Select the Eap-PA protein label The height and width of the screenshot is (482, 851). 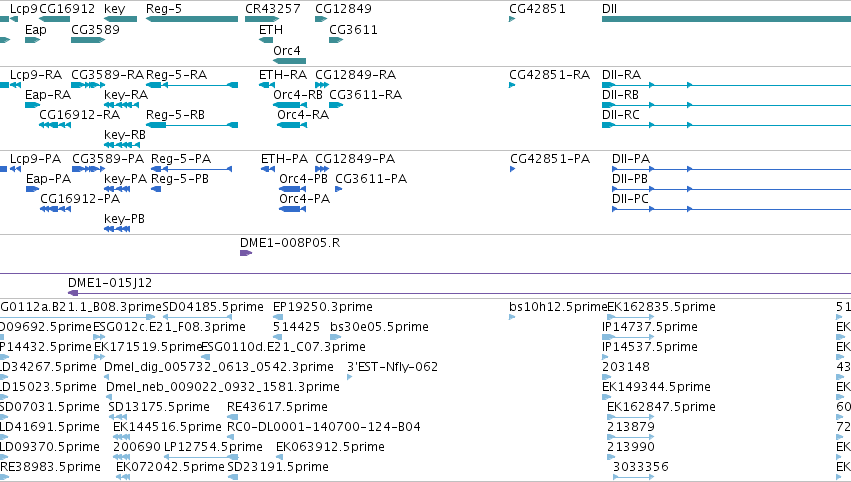click(48, 179)
